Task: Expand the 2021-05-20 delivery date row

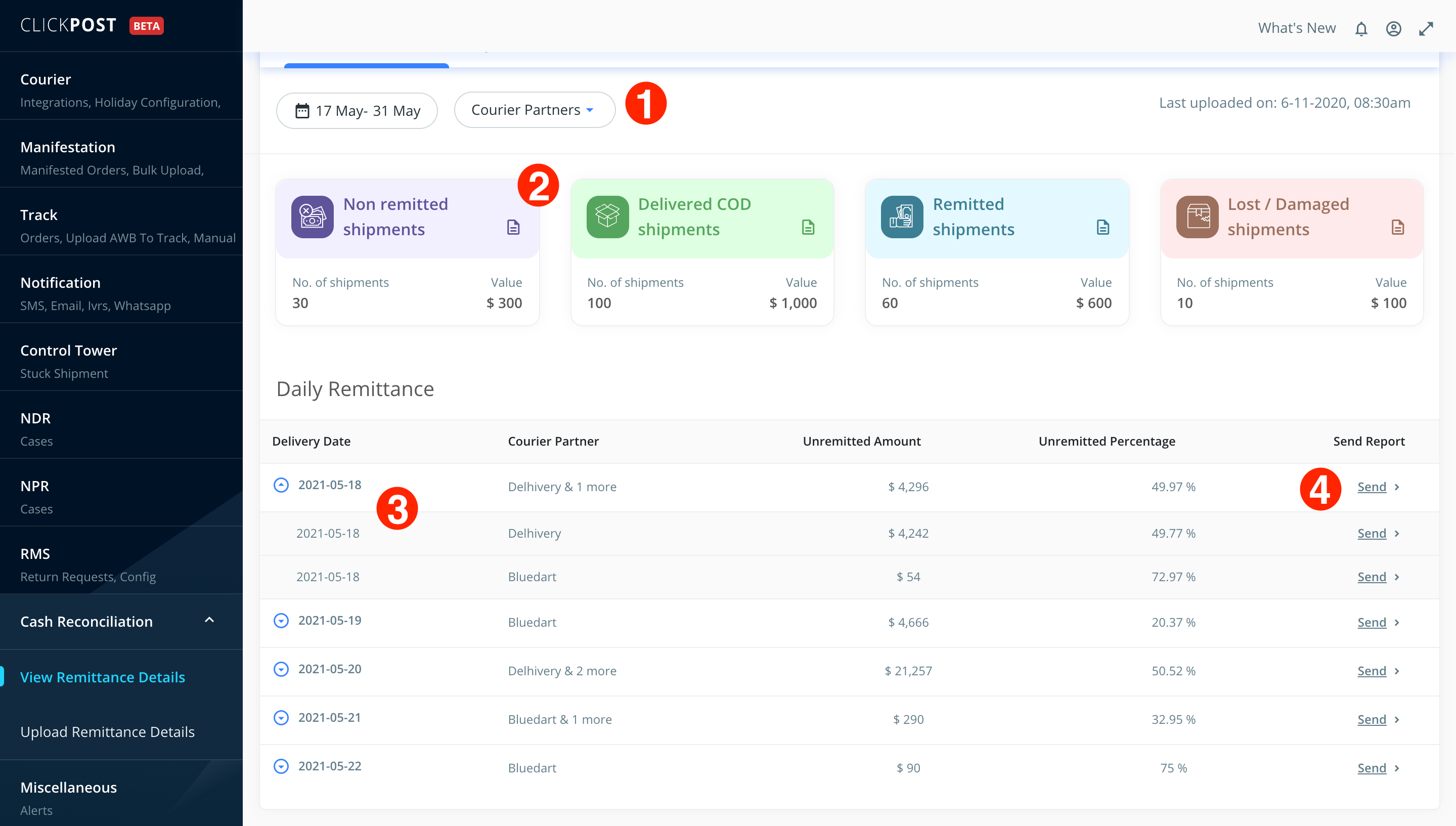Action: coord(281,669)
